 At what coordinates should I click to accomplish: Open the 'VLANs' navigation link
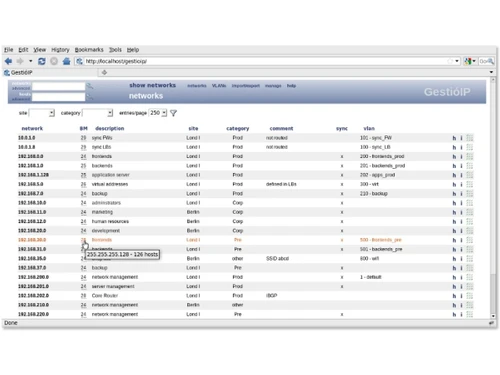(219, 86)
